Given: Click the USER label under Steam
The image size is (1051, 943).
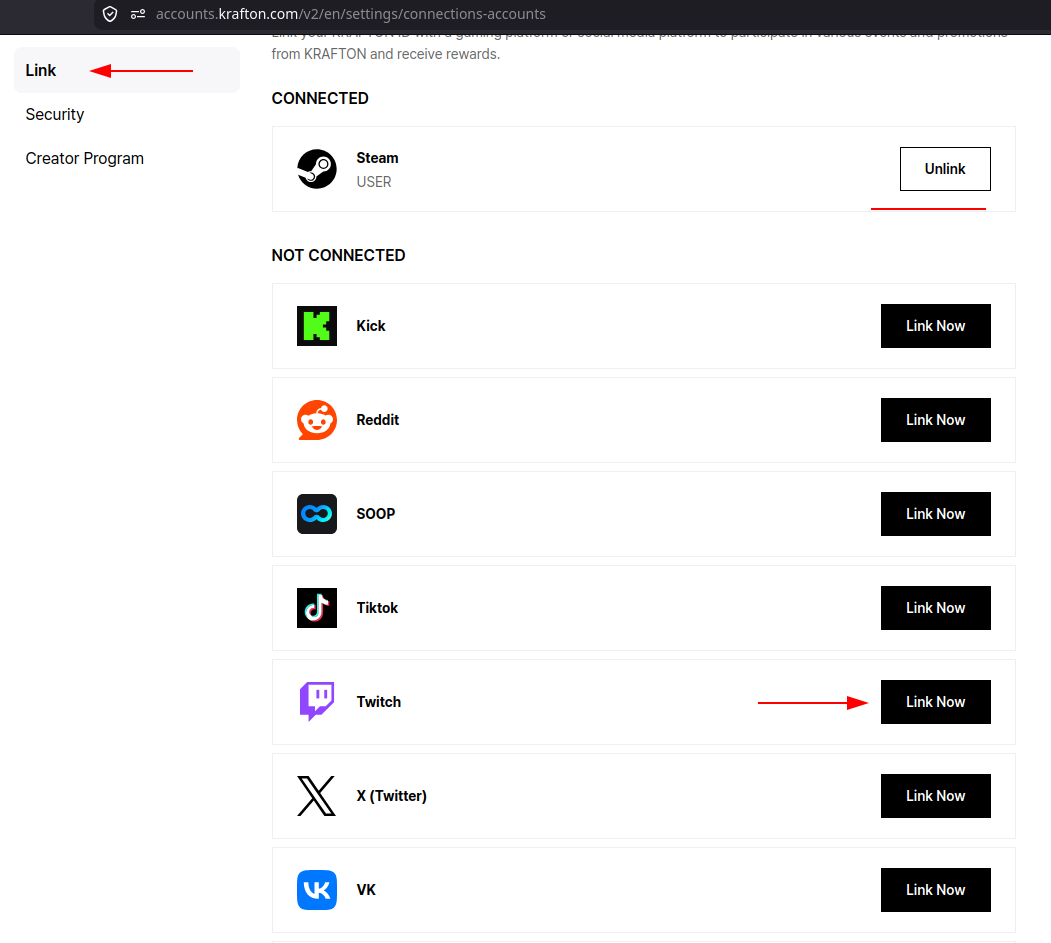Looking at the screenshot, I should point(374,182).
